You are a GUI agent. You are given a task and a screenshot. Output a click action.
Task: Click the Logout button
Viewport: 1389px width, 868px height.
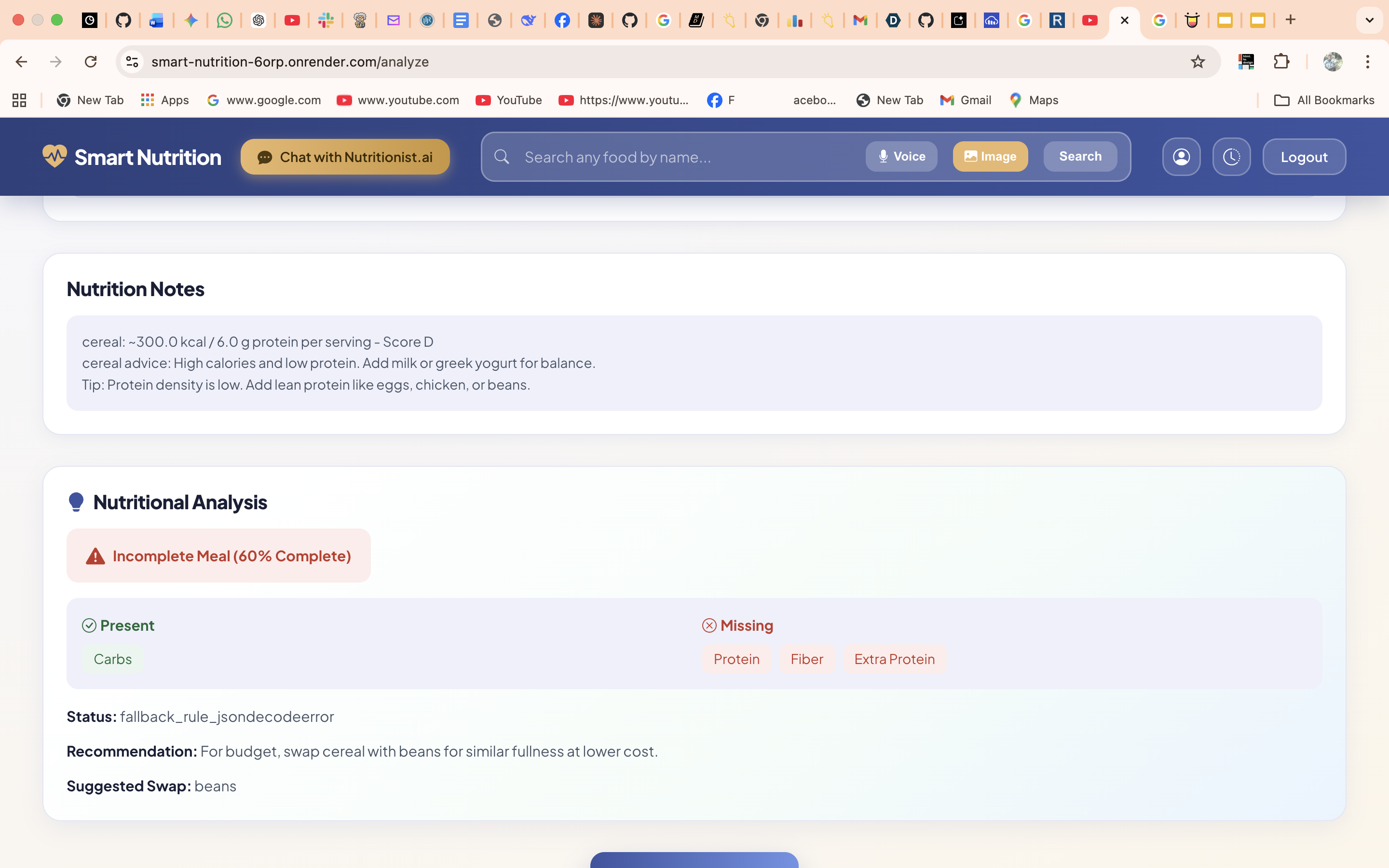pyautogui.click(x=1304, y=157)
